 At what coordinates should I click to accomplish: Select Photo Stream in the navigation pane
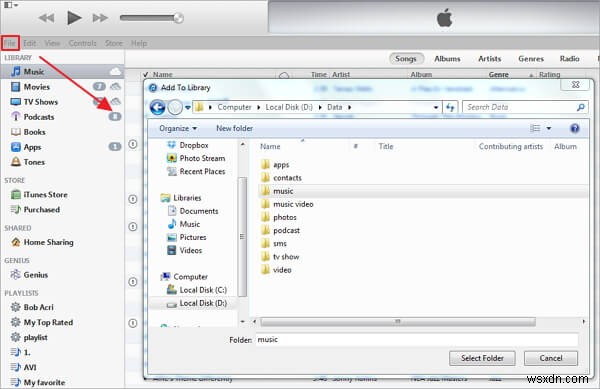[x=196, y=158]
